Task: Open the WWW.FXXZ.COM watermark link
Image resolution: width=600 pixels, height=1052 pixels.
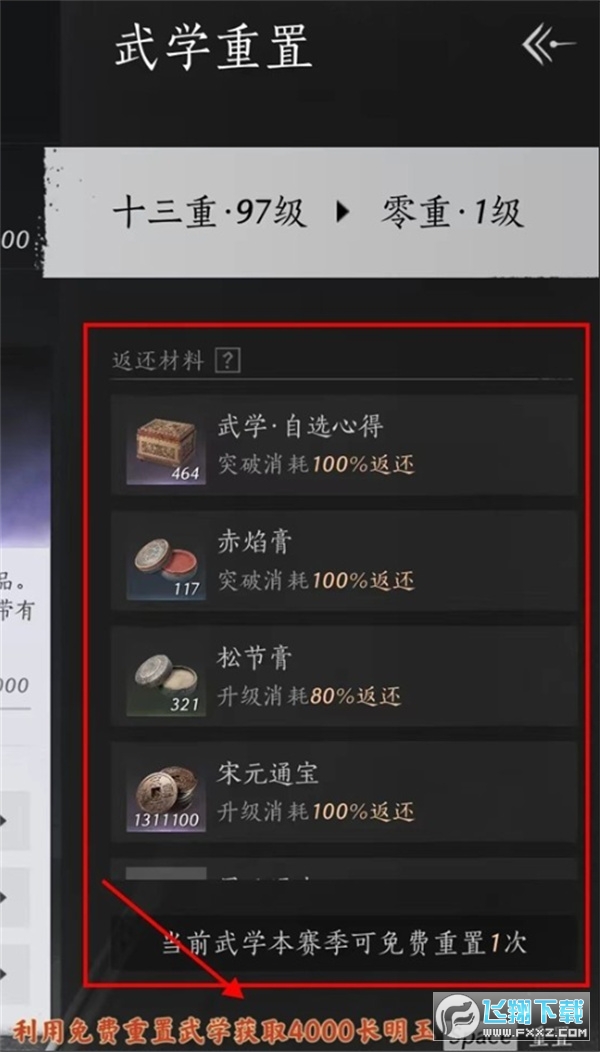Action: point(535,1032)
